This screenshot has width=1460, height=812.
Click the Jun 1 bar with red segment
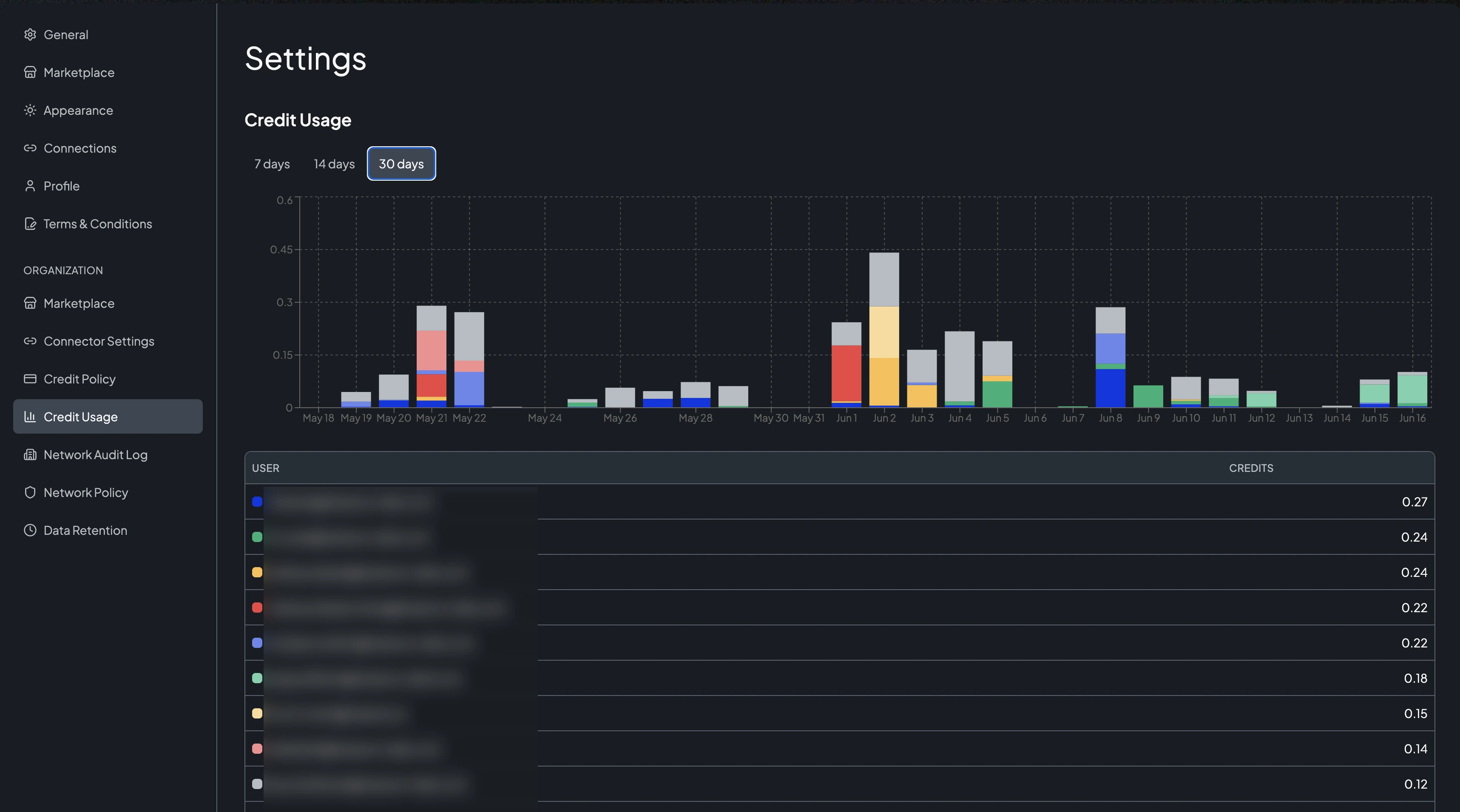pos(846,365)
